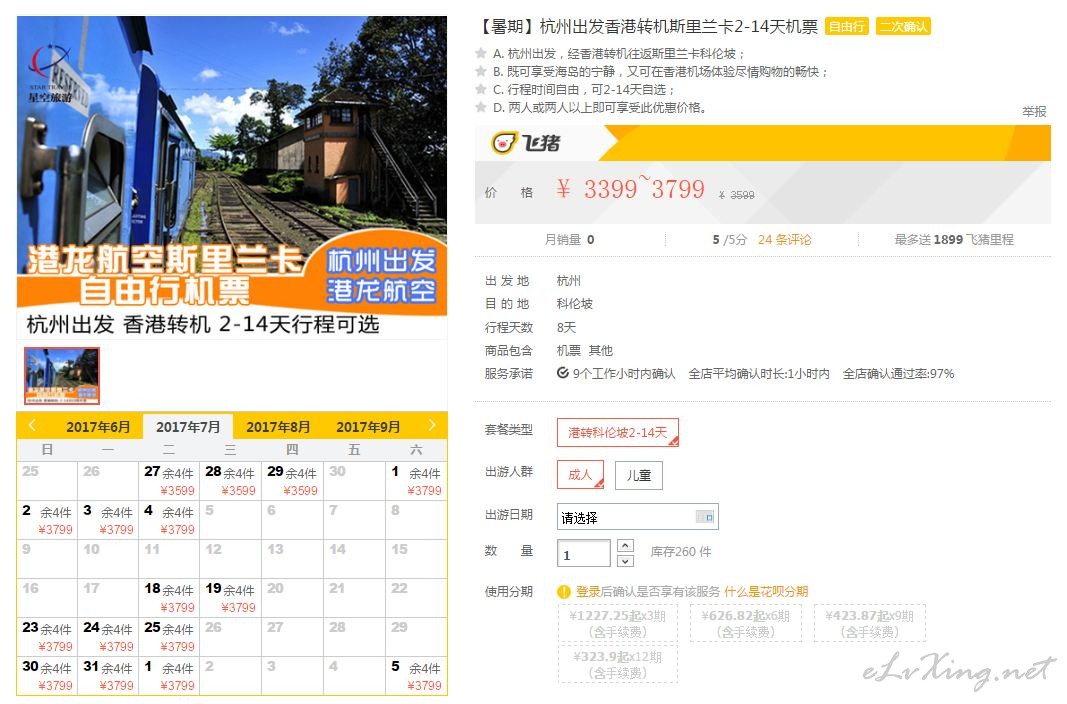The image size is (1067, 704).
Task: Select July 19 departure ¥3799
Action: click(230, 598)
